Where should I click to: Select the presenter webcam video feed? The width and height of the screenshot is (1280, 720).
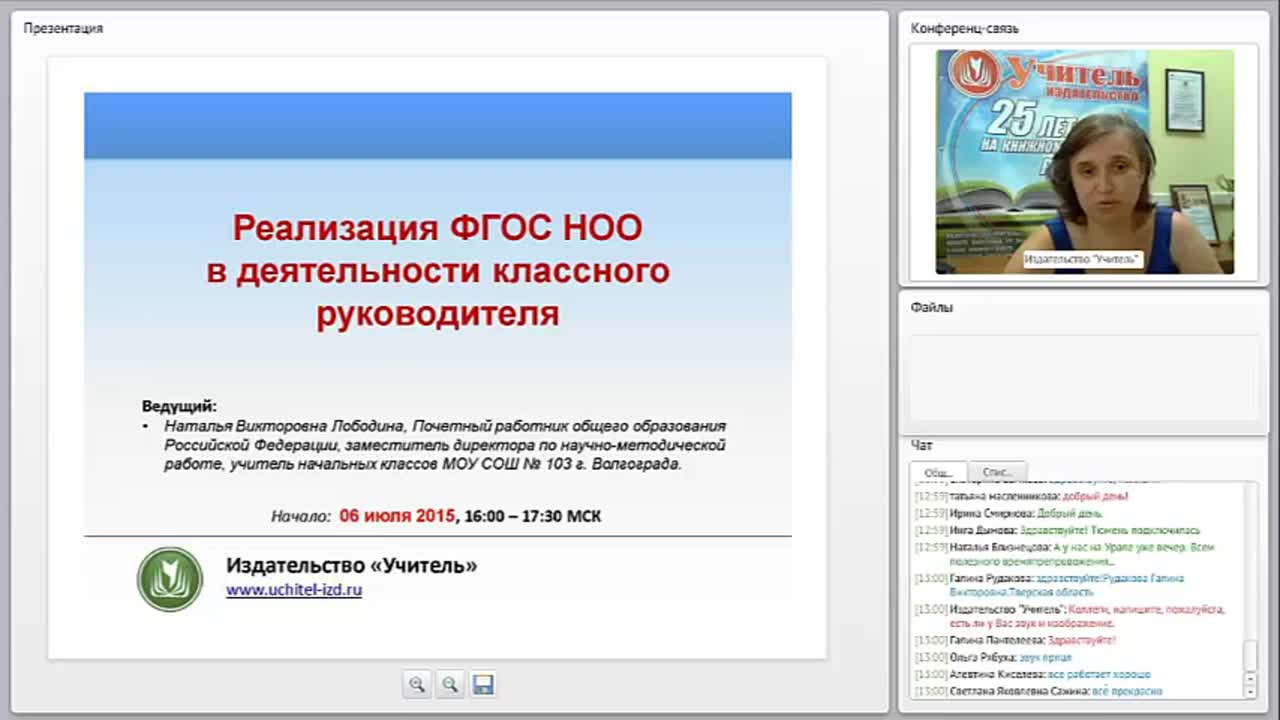(1085, 162)
